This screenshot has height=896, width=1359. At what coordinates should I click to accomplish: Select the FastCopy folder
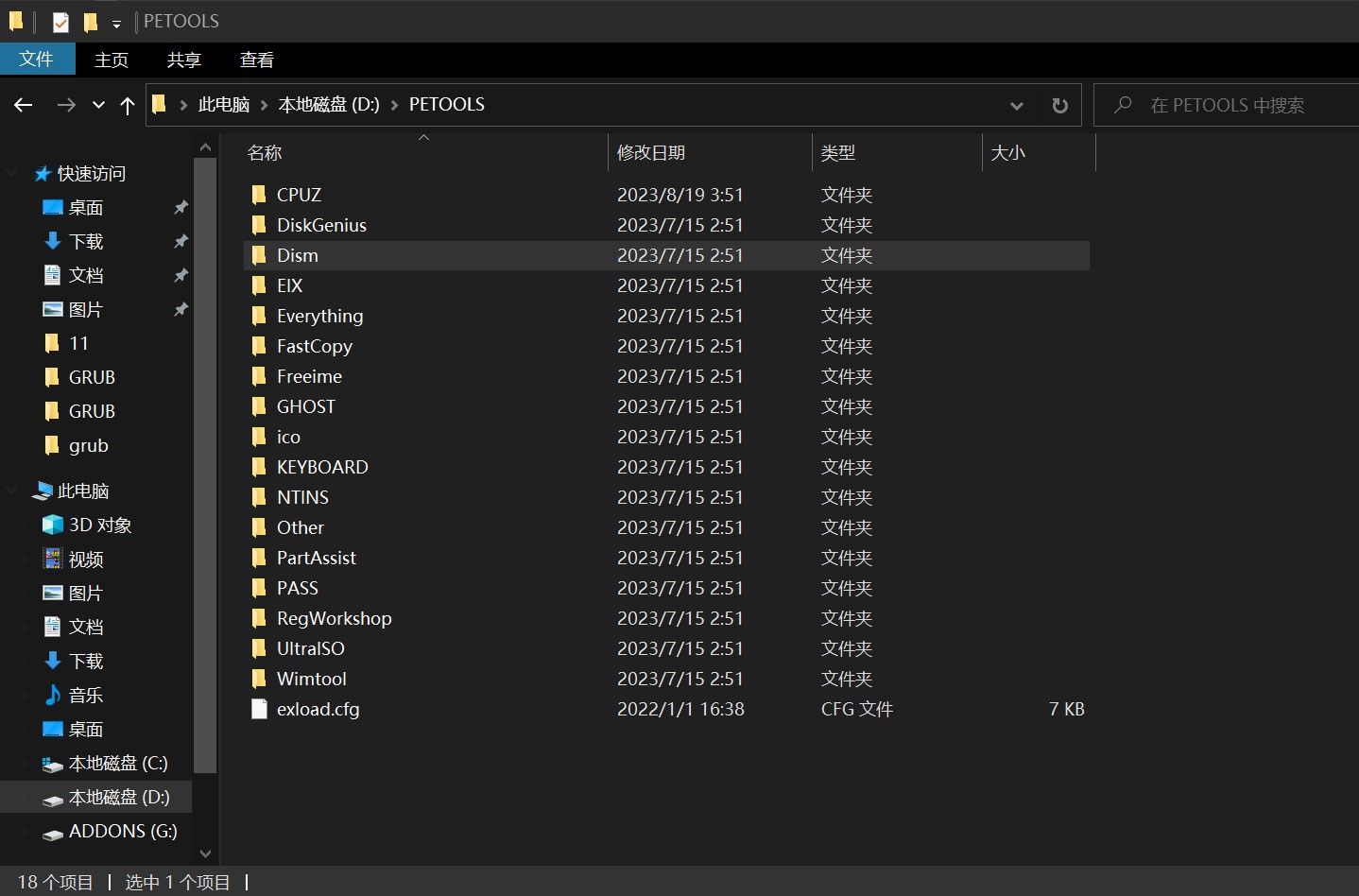[314, 346]
